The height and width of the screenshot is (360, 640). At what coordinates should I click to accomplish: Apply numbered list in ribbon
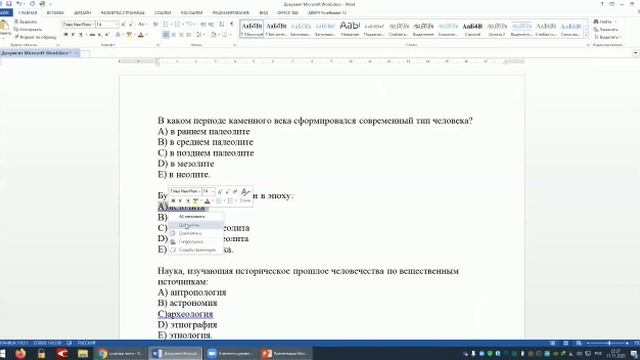coord(178,24)
